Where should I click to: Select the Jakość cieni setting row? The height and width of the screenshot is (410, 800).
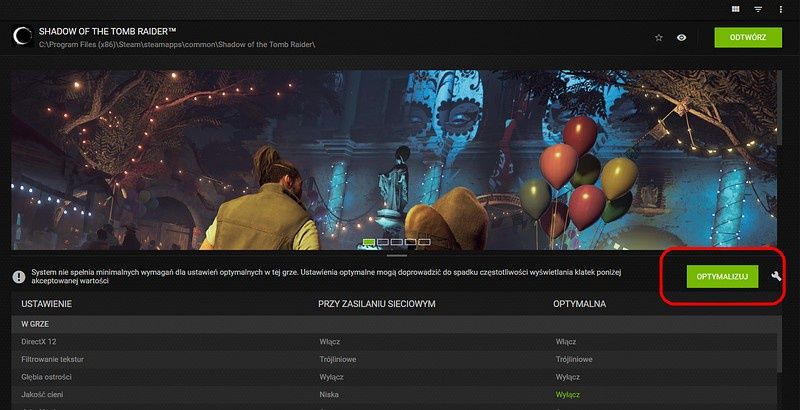[394, 395]
